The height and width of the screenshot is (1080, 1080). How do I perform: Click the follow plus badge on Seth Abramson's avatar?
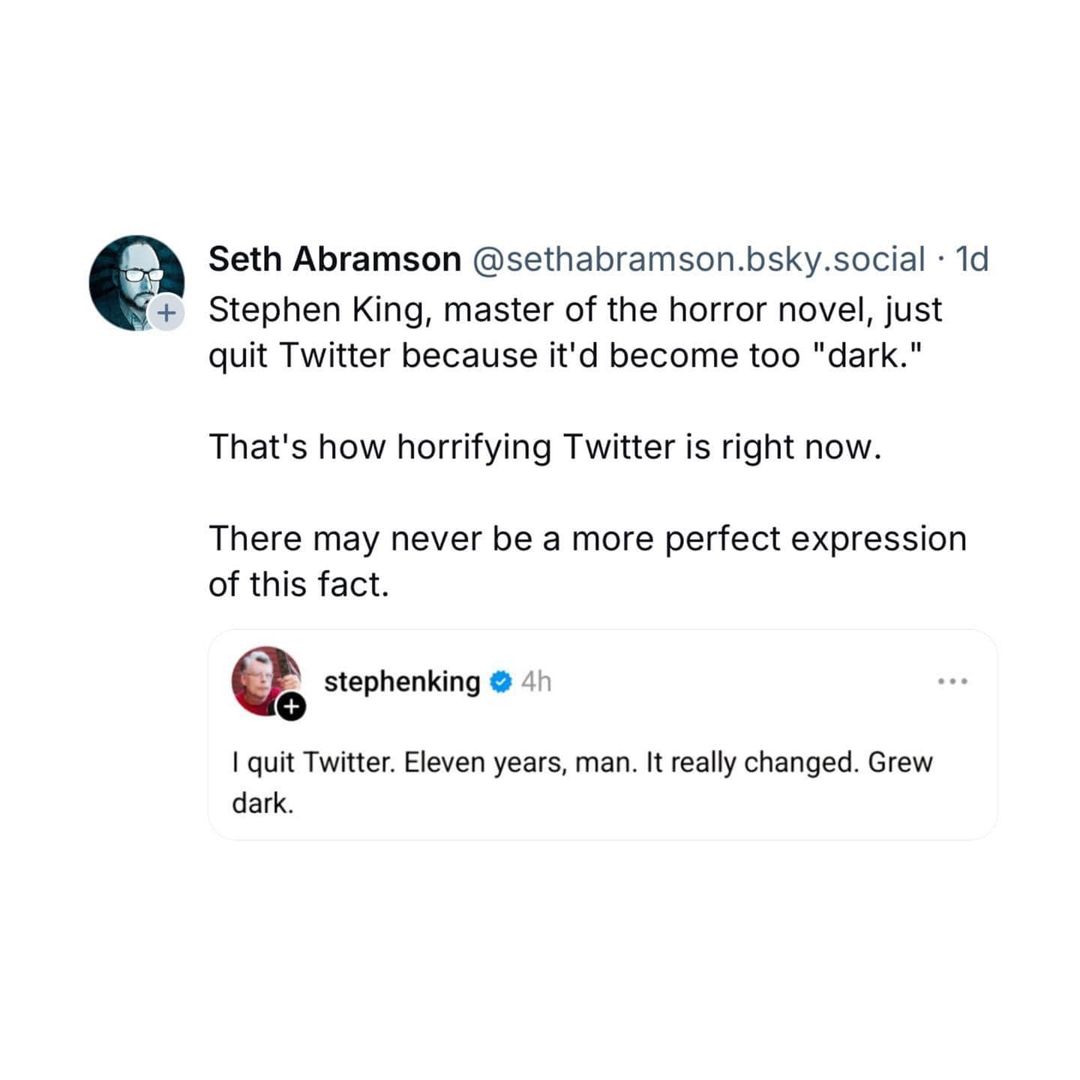coord(166,313)
